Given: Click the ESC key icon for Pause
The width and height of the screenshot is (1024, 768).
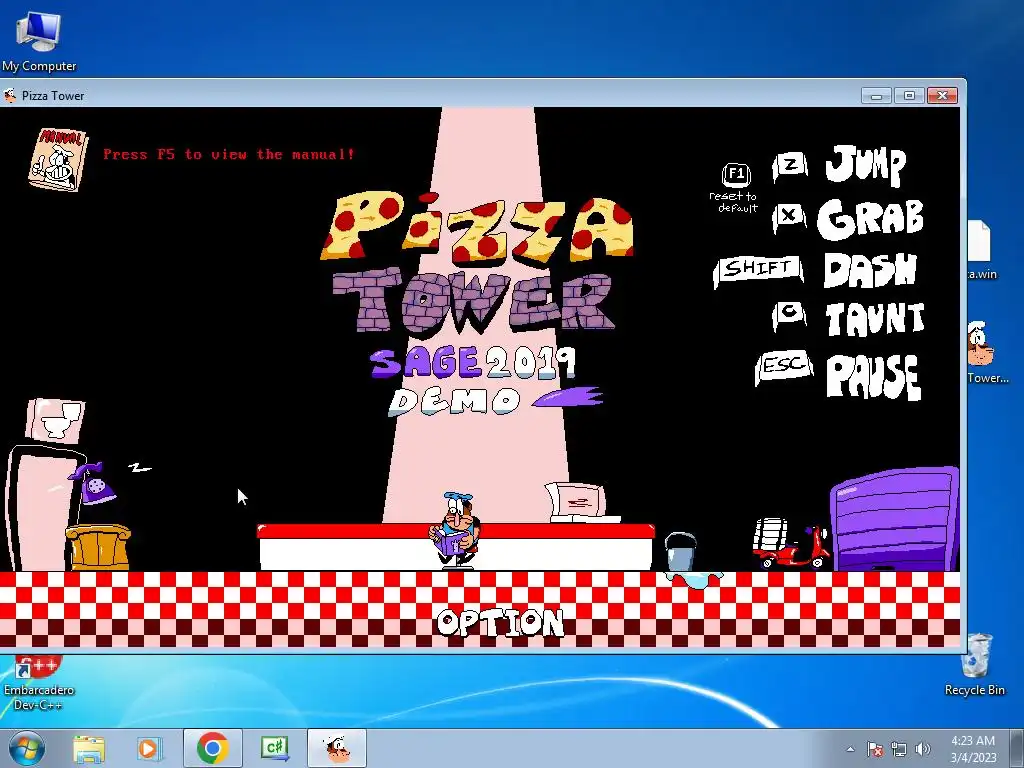Looking at the screenshot, I should 784,366.
